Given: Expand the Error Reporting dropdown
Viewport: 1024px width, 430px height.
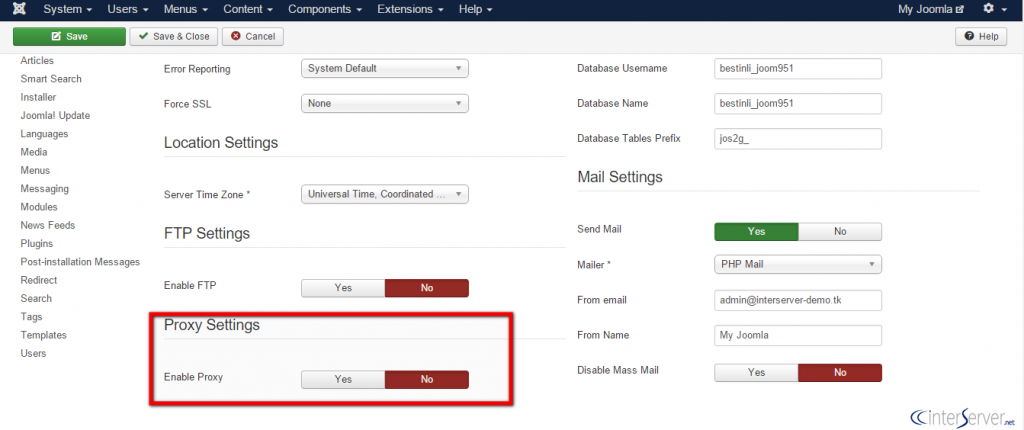Looking at the screenshot, I should pos(385,68).
